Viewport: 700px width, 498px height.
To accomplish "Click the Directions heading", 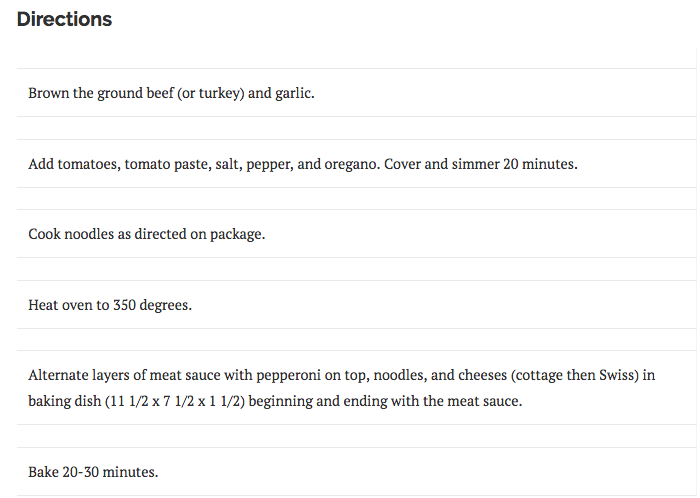I will (x=64, y=20).
